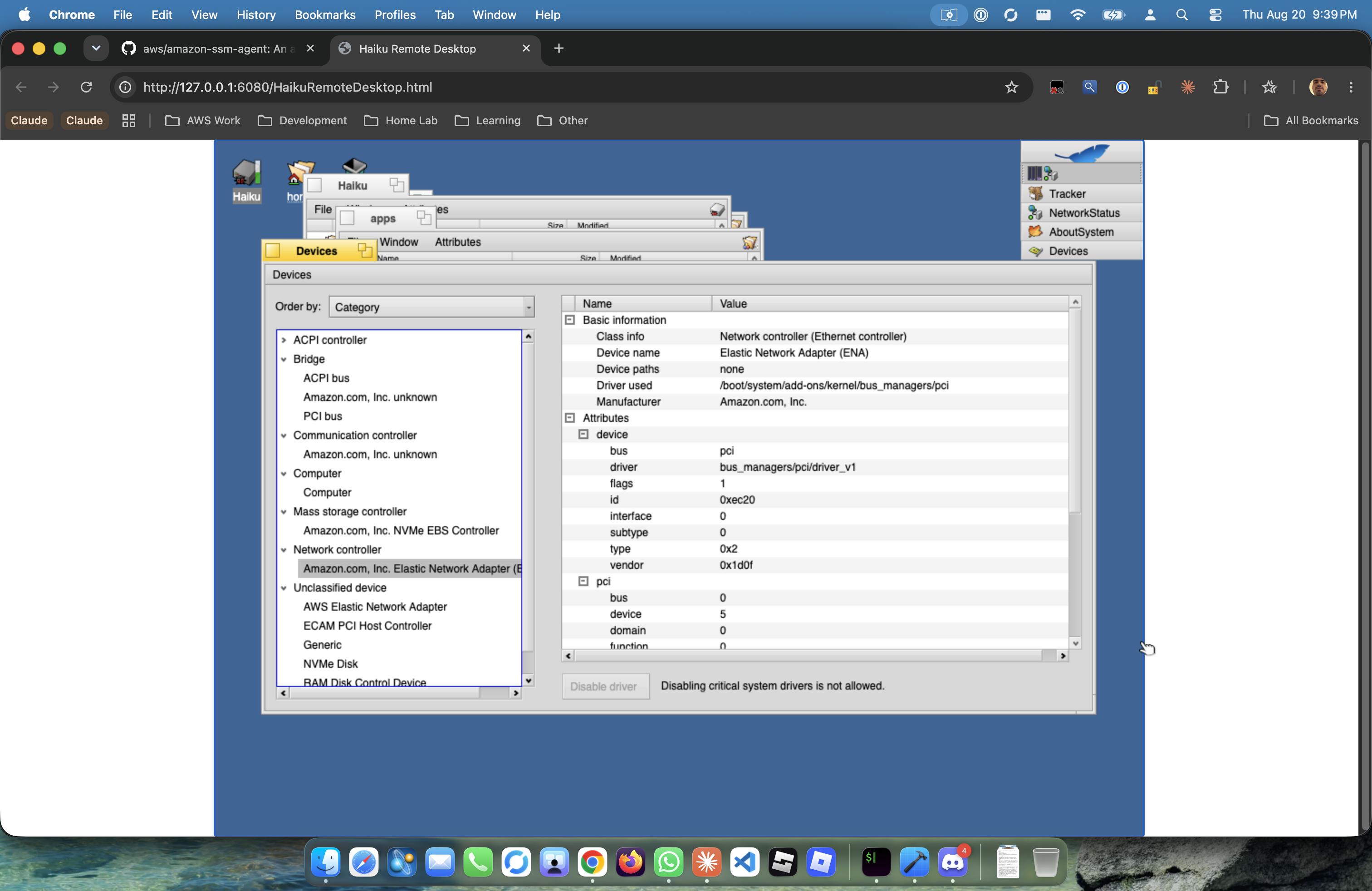Open Chrome tab search dropdown arrow
This screenshot has height=891, width=1372.
pyautogui.click(x=96, y=49)
